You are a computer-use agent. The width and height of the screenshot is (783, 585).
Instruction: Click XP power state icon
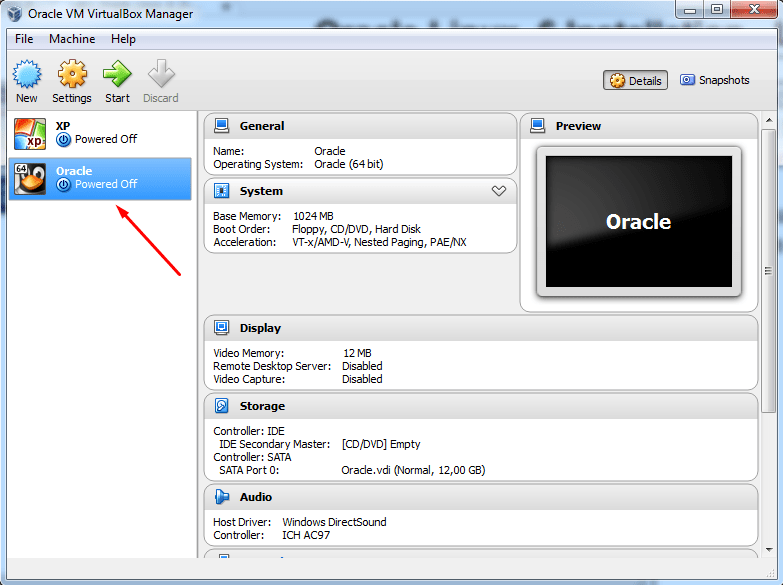(x=63, y=140)
